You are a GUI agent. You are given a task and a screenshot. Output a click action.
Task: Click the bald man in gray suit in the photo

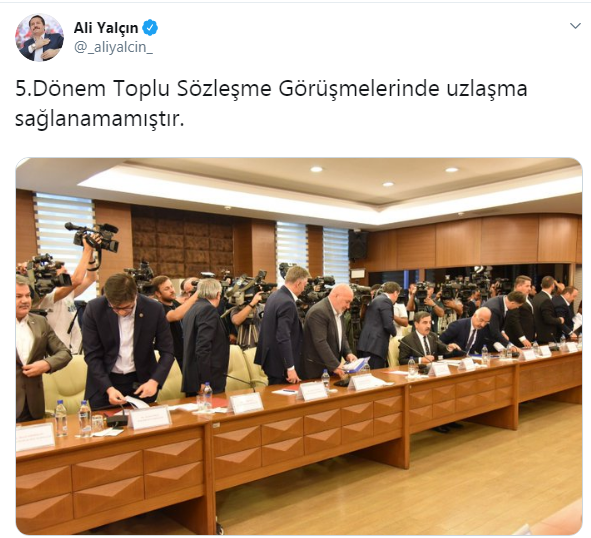tap(330, 332)
